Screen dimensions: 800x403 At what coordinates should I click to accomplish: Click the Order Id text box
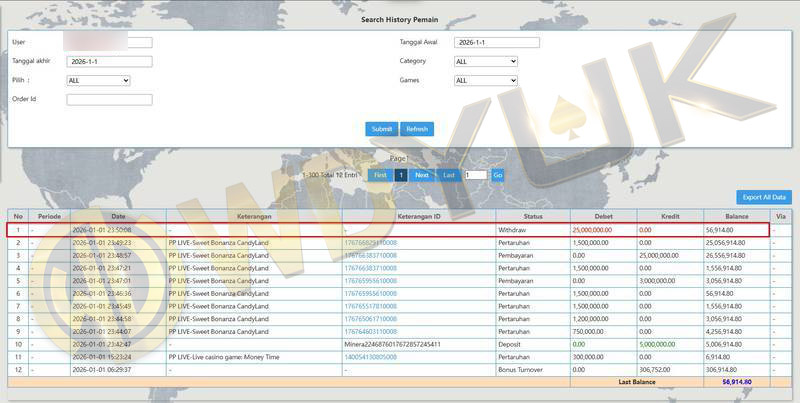pyautogui.click(x=109, y=99)
